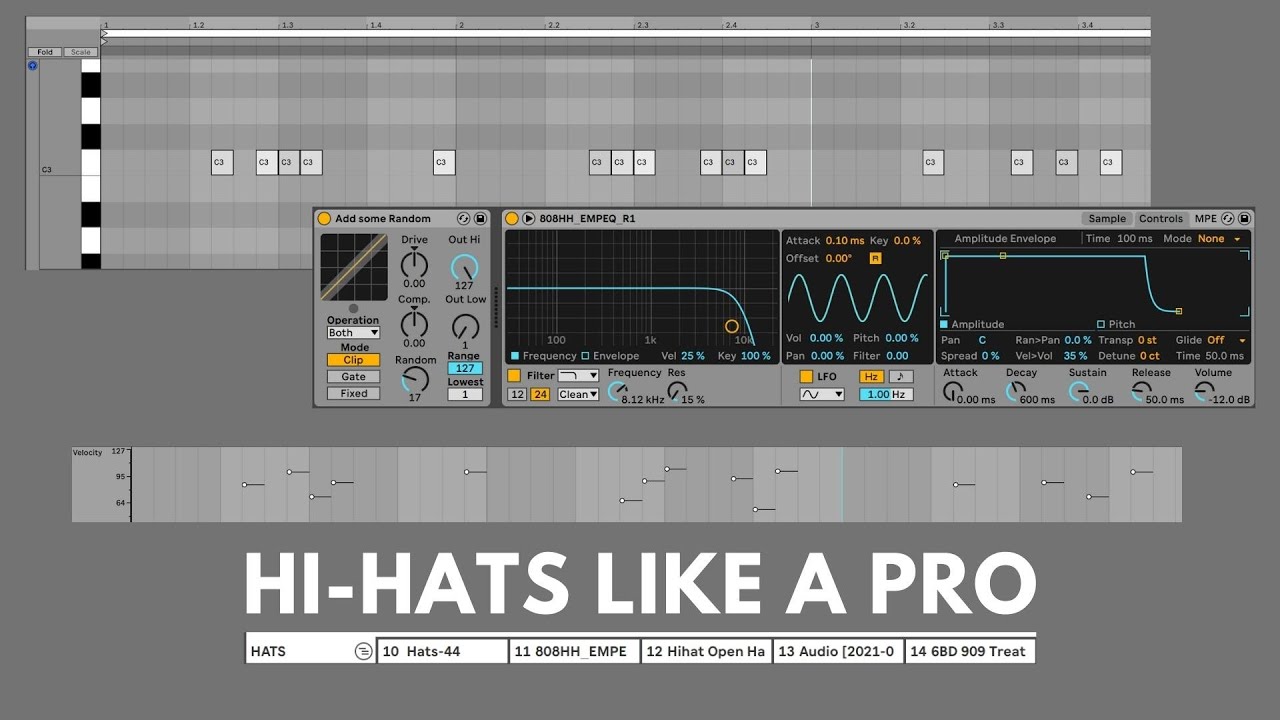Click the filter Frequency knob
This screenshot has height=720, width=1280.
(616, 391)
